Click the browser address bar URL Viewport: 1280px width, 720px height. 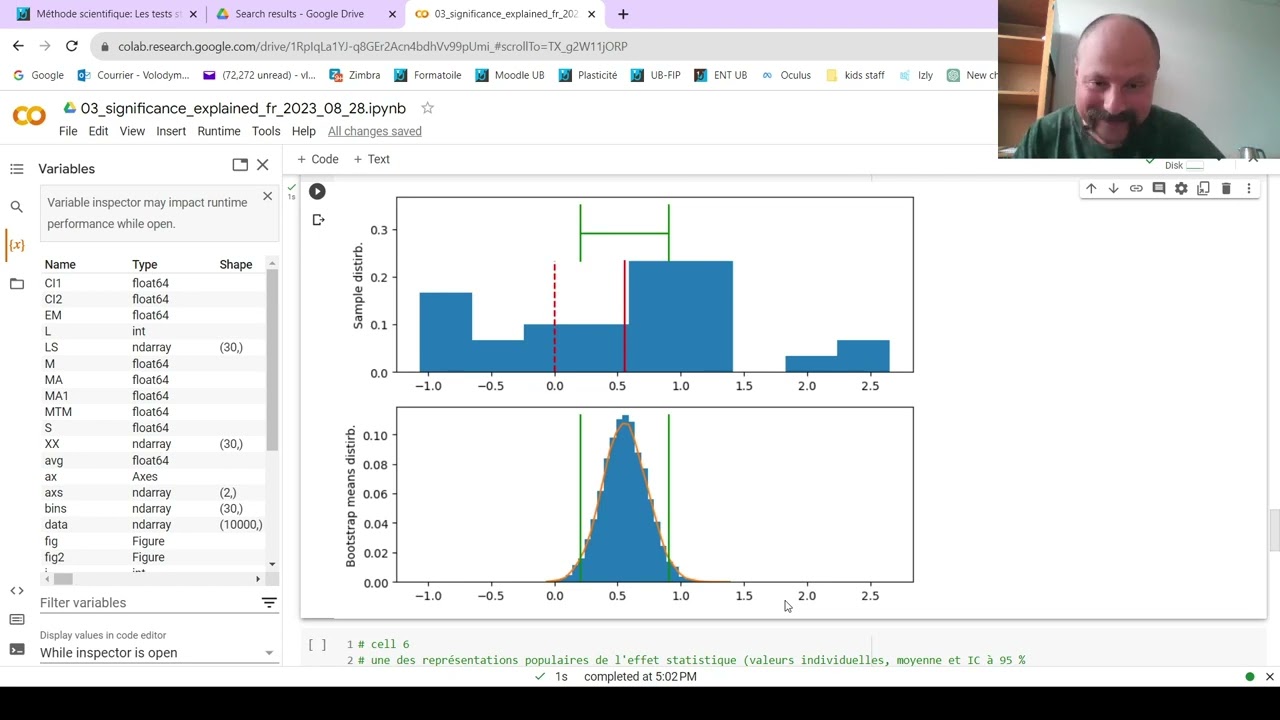372,46
